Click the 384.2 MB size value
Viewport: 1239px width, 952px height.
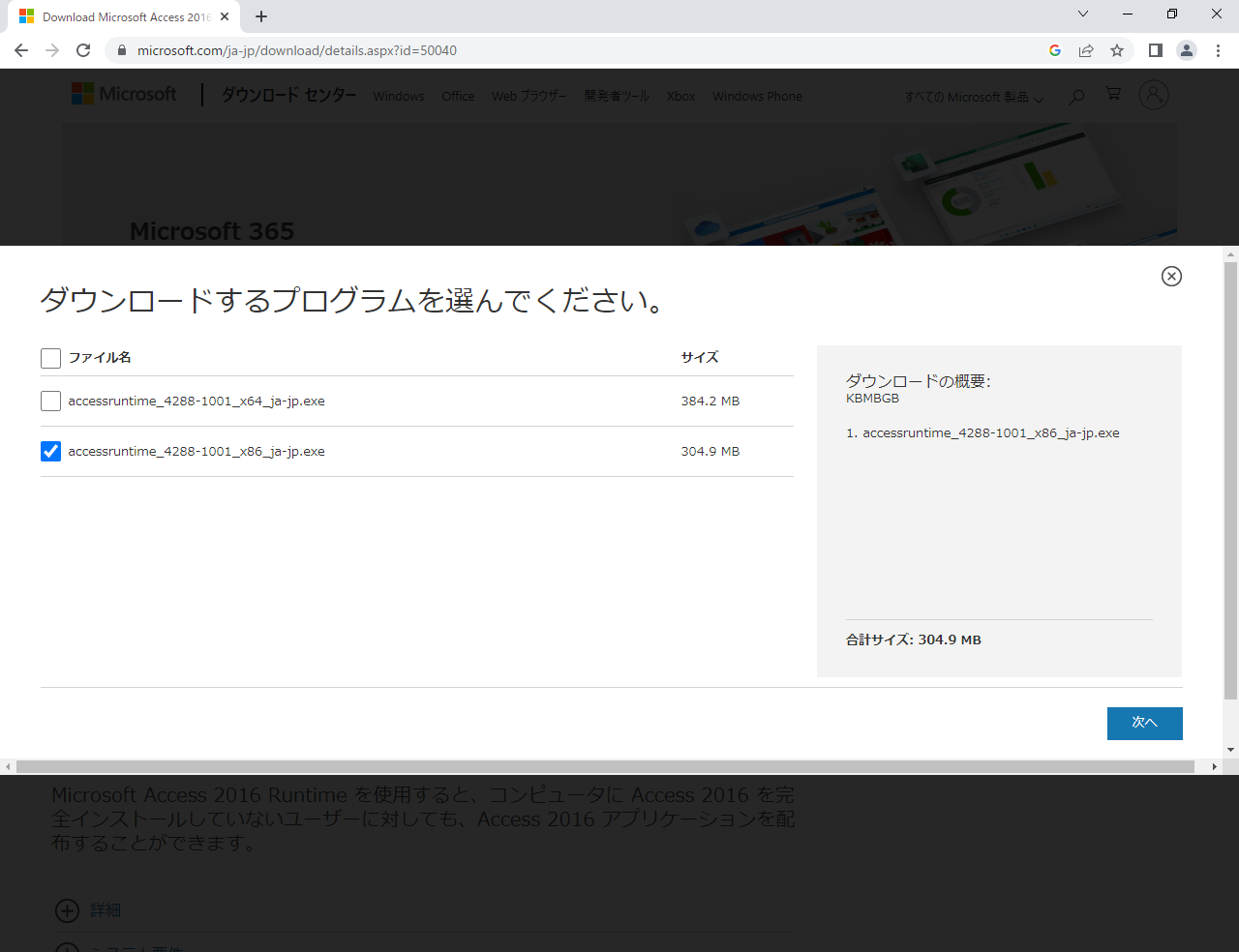point(710,402)
